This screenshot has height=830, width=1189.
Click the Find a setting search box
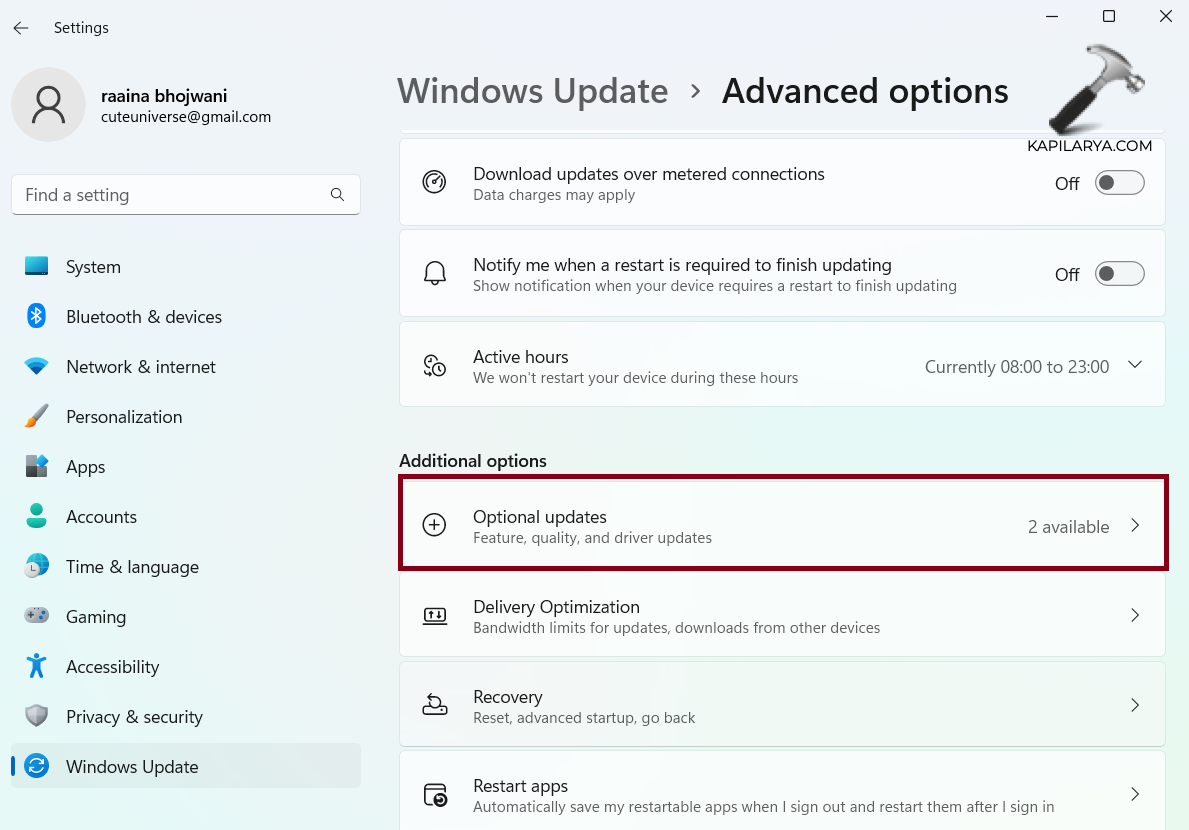click(x=185, y=194)
